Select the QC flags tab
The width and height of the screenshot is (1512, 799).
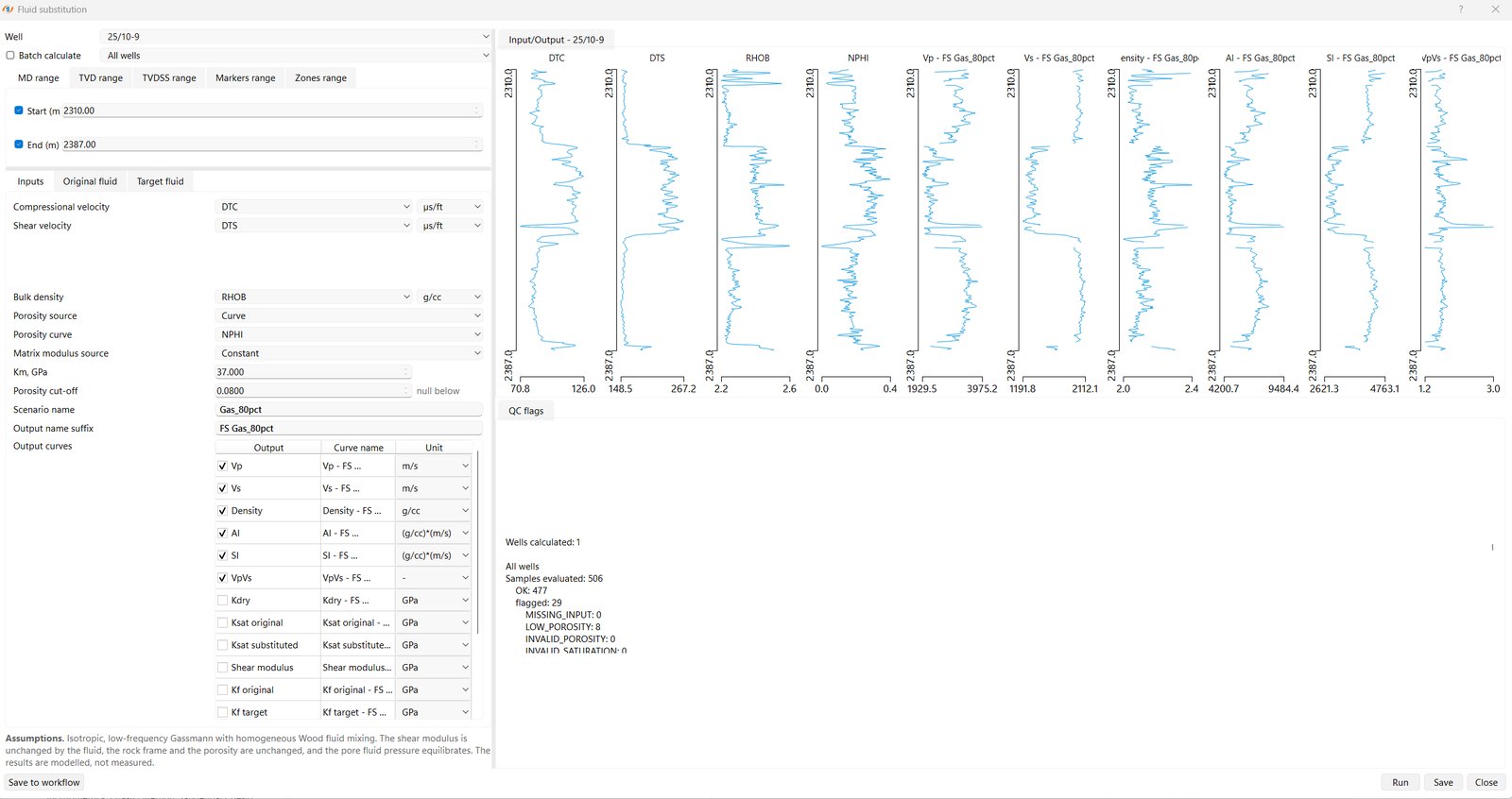526,411
